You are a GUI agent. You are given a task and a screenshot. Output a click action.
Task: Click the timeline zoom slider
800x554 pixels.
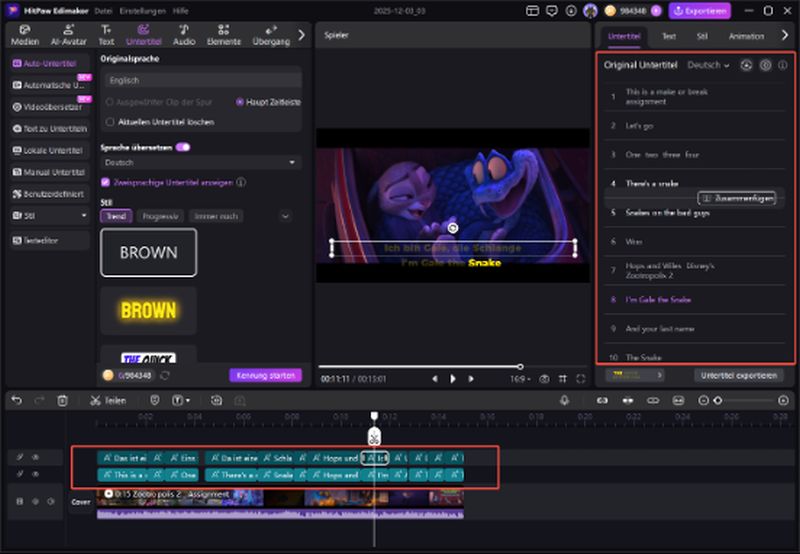point(718,400)
